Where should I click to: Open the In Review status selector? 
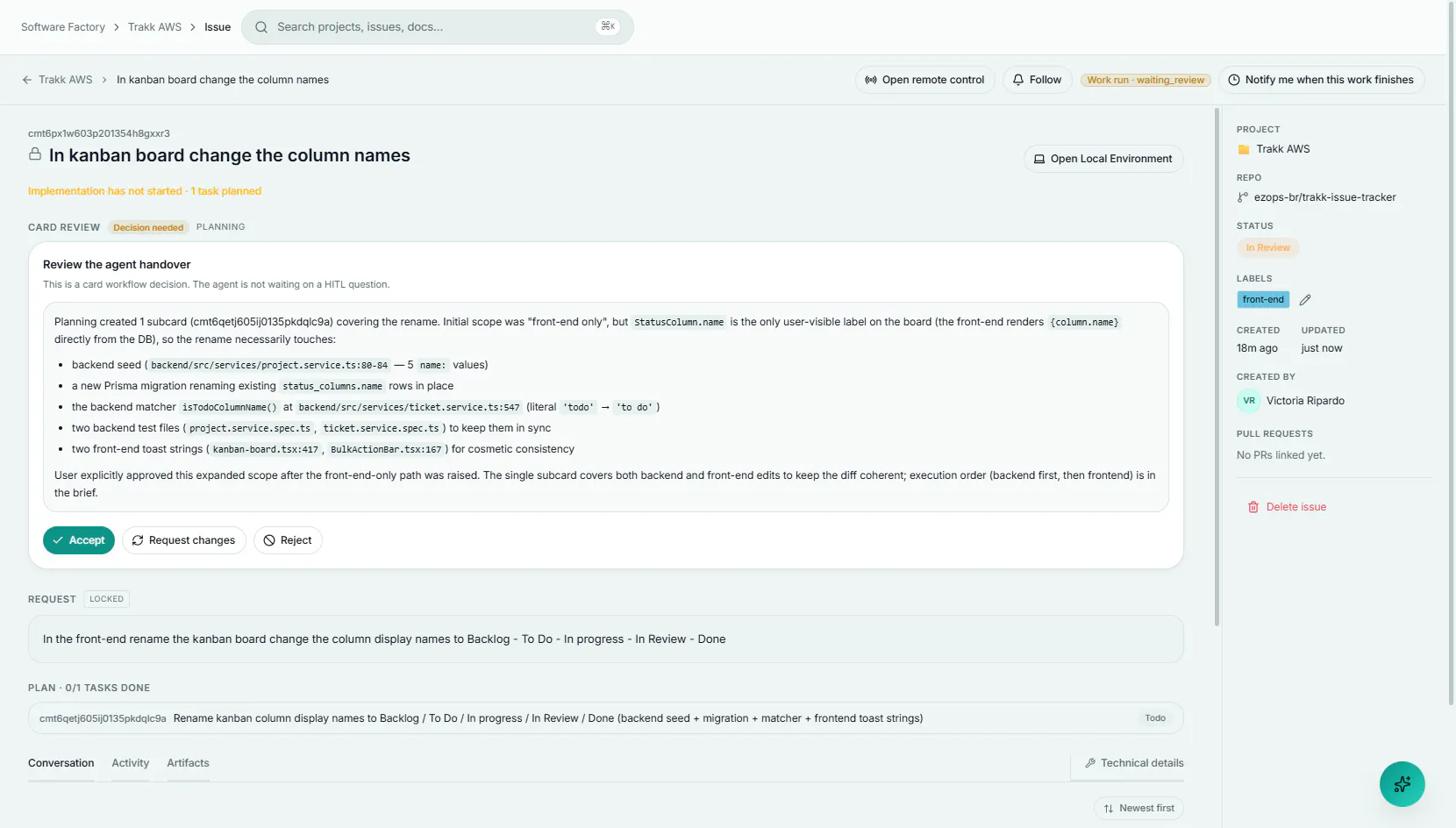[x=1267, y=248]
